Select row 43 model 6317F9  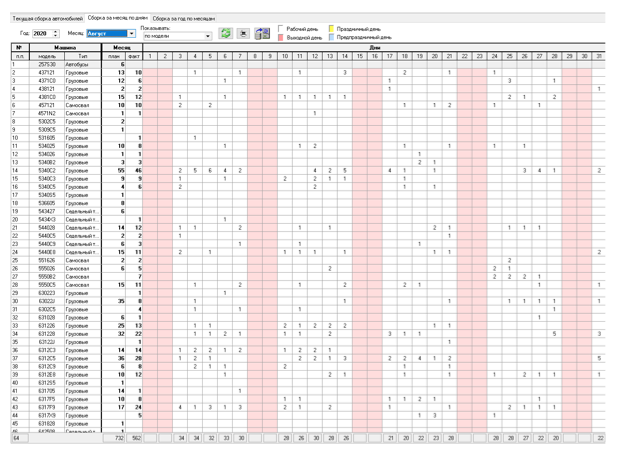46,407
